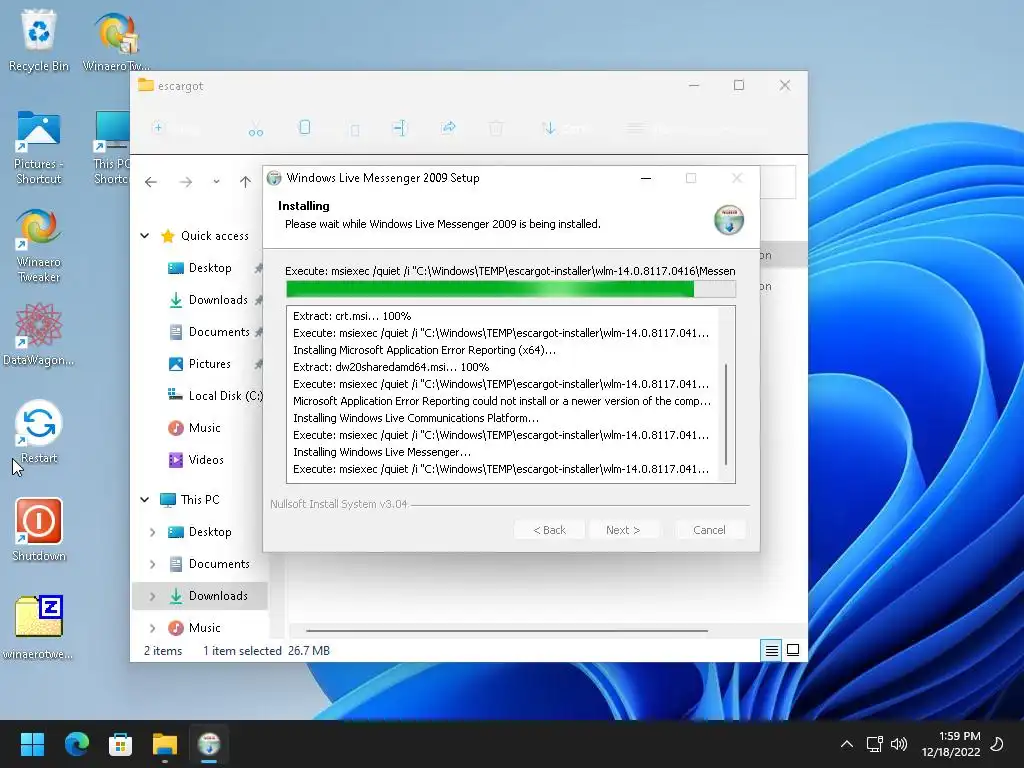Switch Explorer to details view
Screen dimensions: 1024x768
[x=771, y=650]
